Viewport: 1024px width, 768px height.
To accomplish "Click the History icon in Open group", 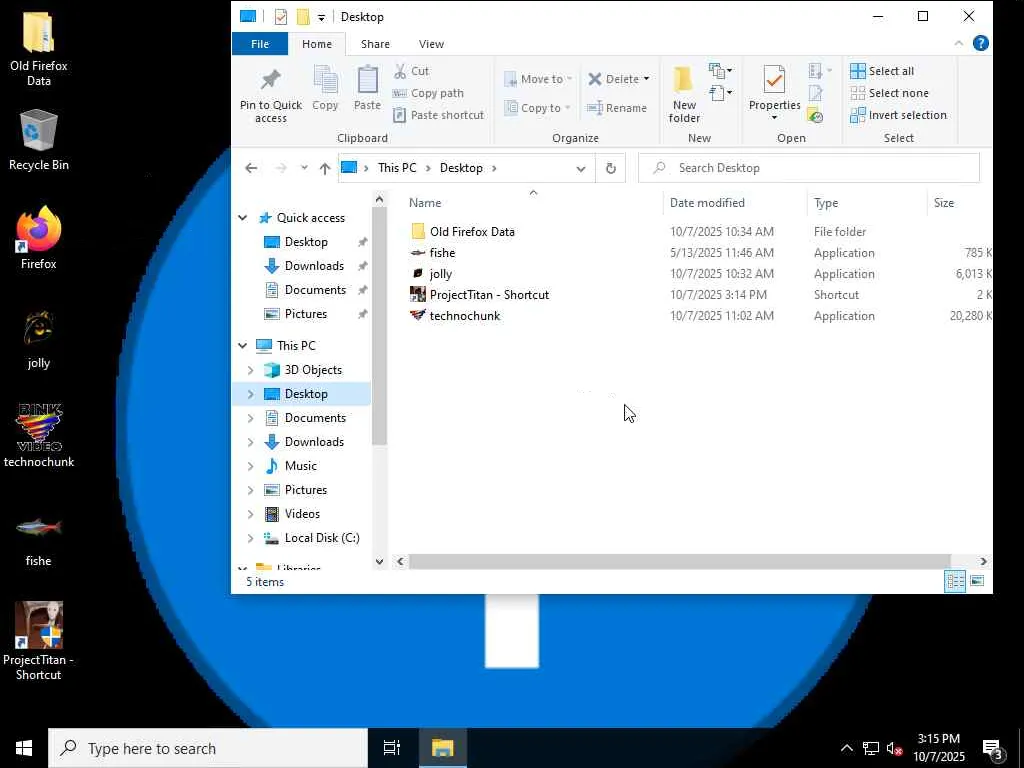I will click(x=815, y=116).
